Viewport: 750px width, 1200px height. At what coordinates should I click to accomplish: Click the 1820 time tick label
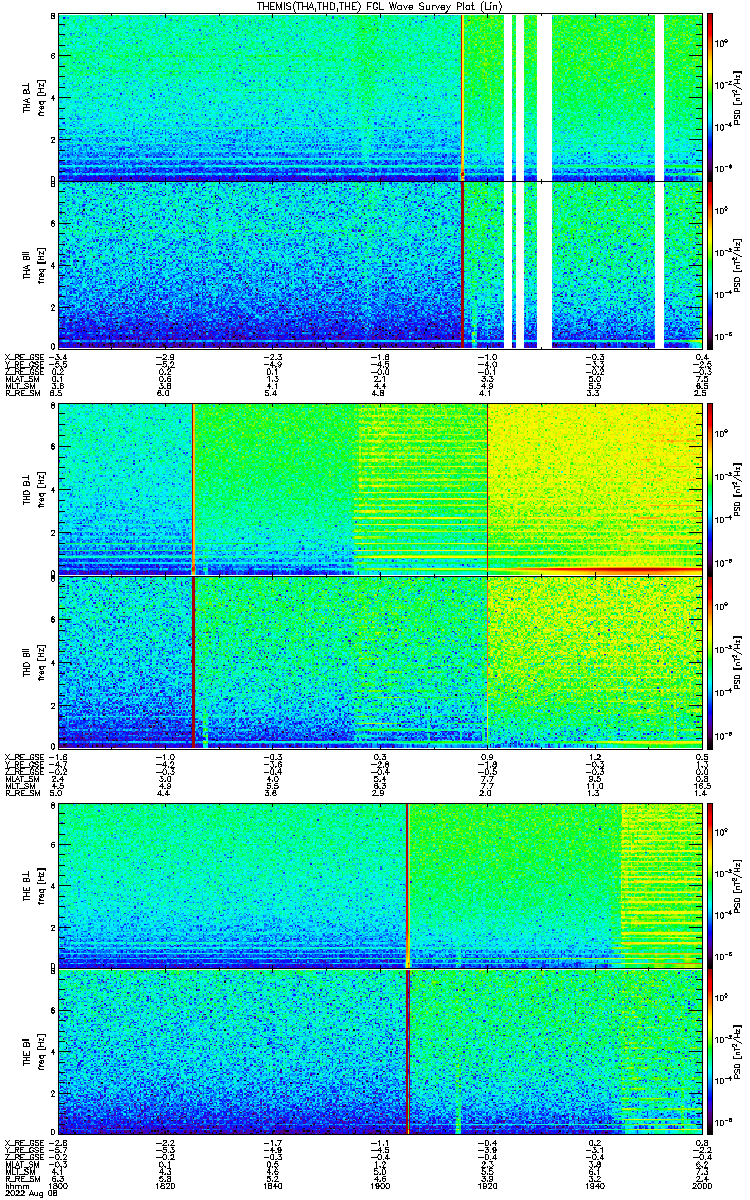166,1187
